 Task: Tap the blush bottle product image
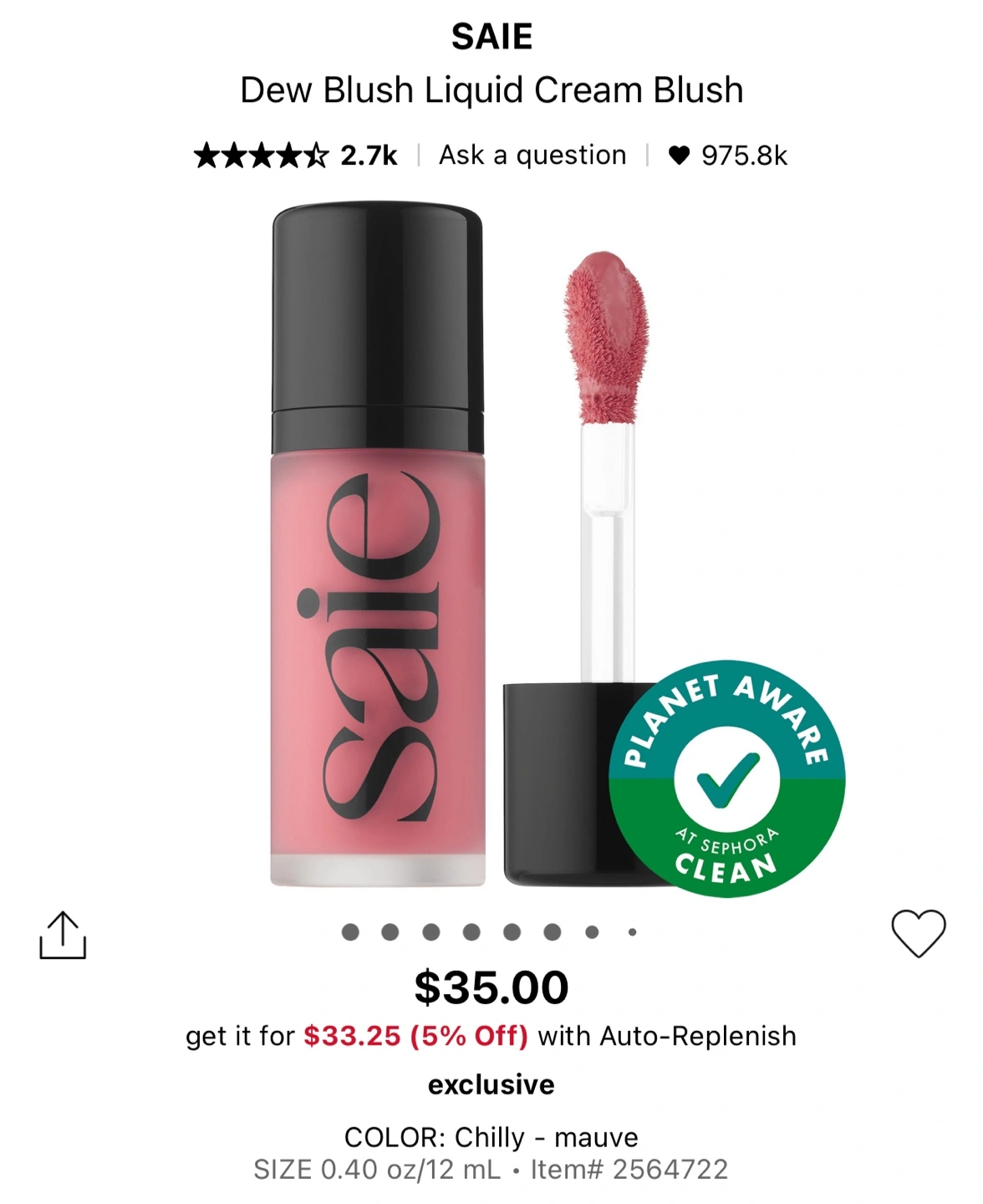pos(378,543)
